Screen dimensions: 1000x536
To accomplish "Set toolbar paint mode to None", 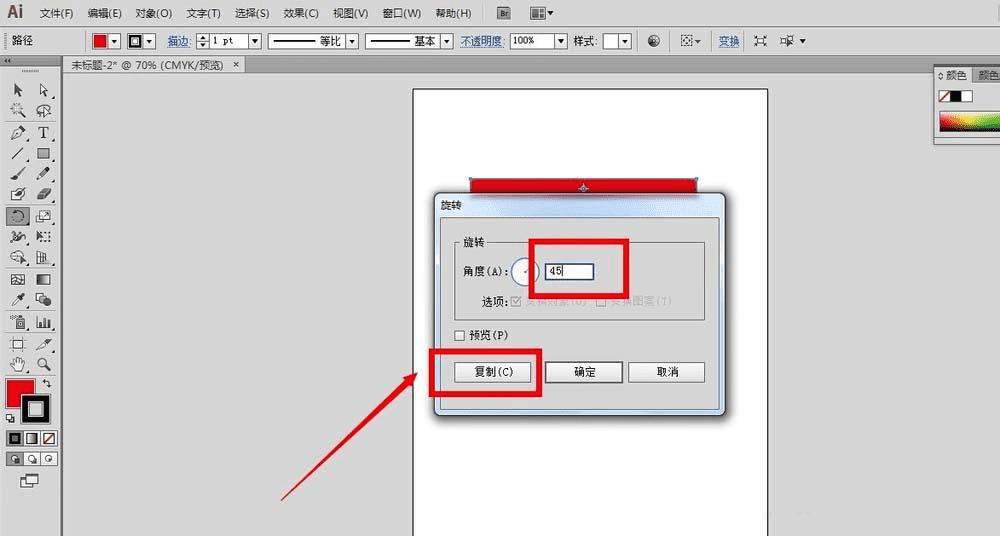I will [49, 438].
